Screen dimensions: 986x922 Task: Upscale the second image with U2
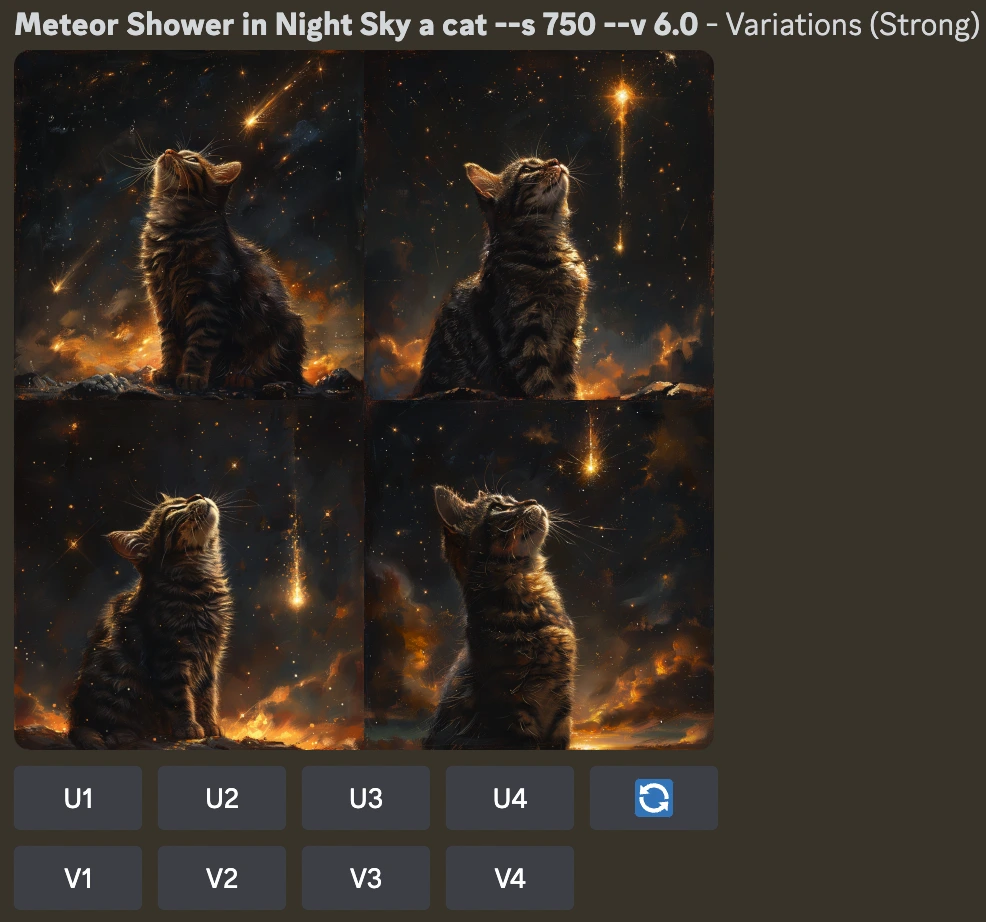click(222, 797)
